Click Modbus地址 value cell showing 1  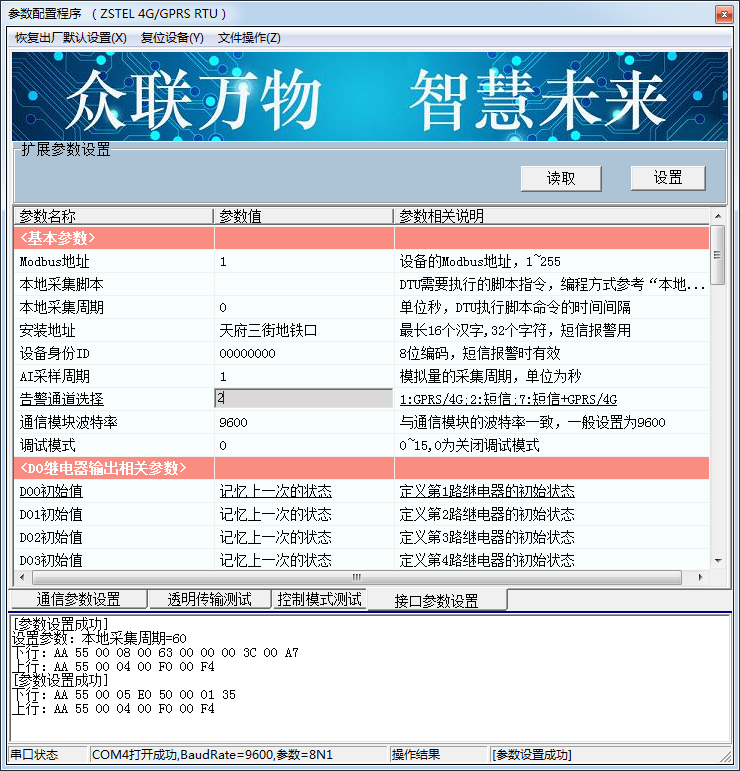click(x=304, y=262)
